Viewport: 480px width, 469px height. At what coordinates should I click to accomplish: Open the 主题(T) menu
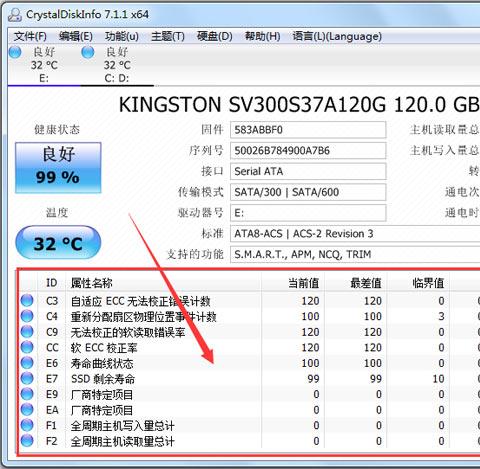pyautogui.click(x=168, y=36)
